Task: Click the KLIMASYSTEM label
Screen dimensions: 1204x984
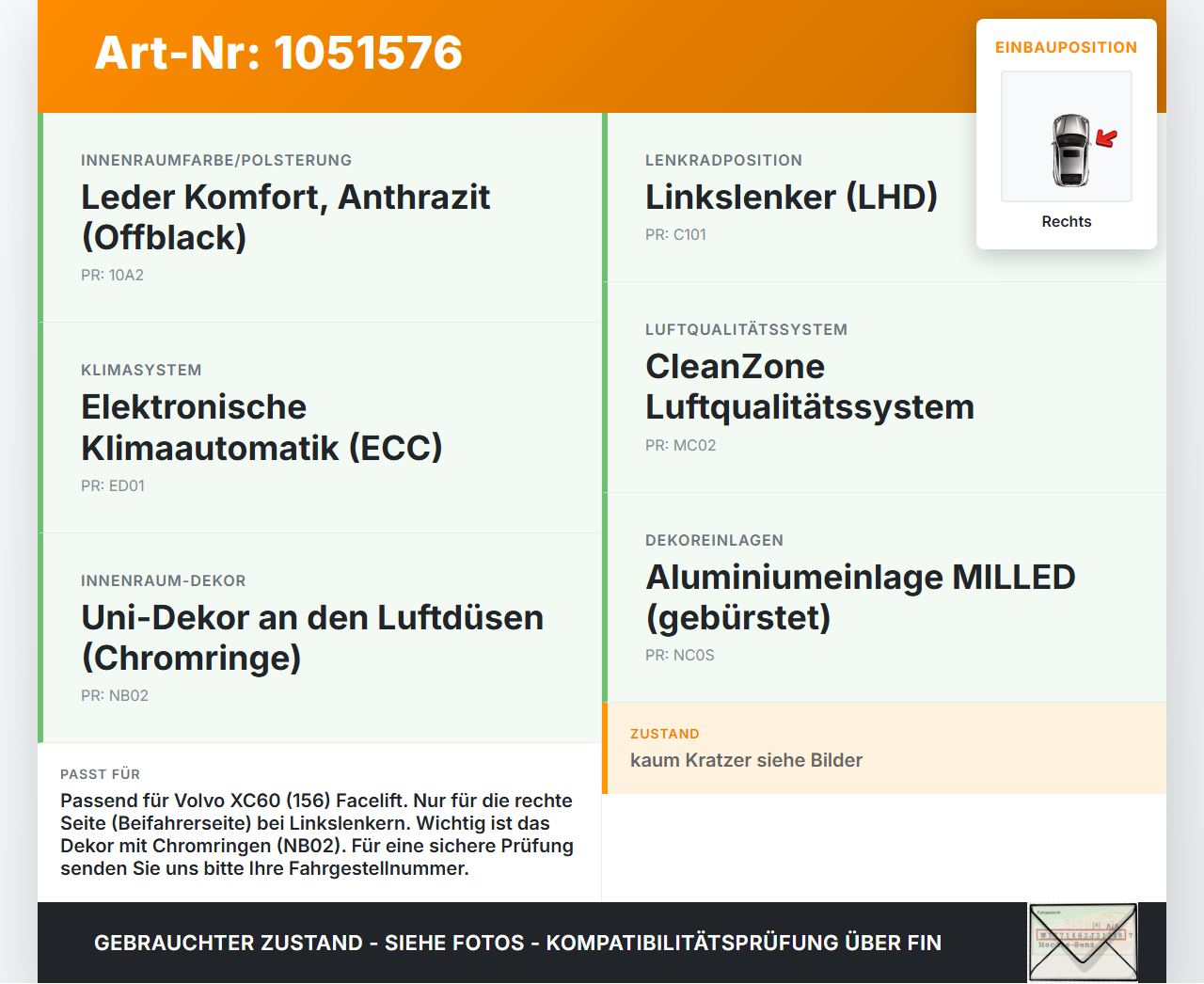Action: pos(141,370)
